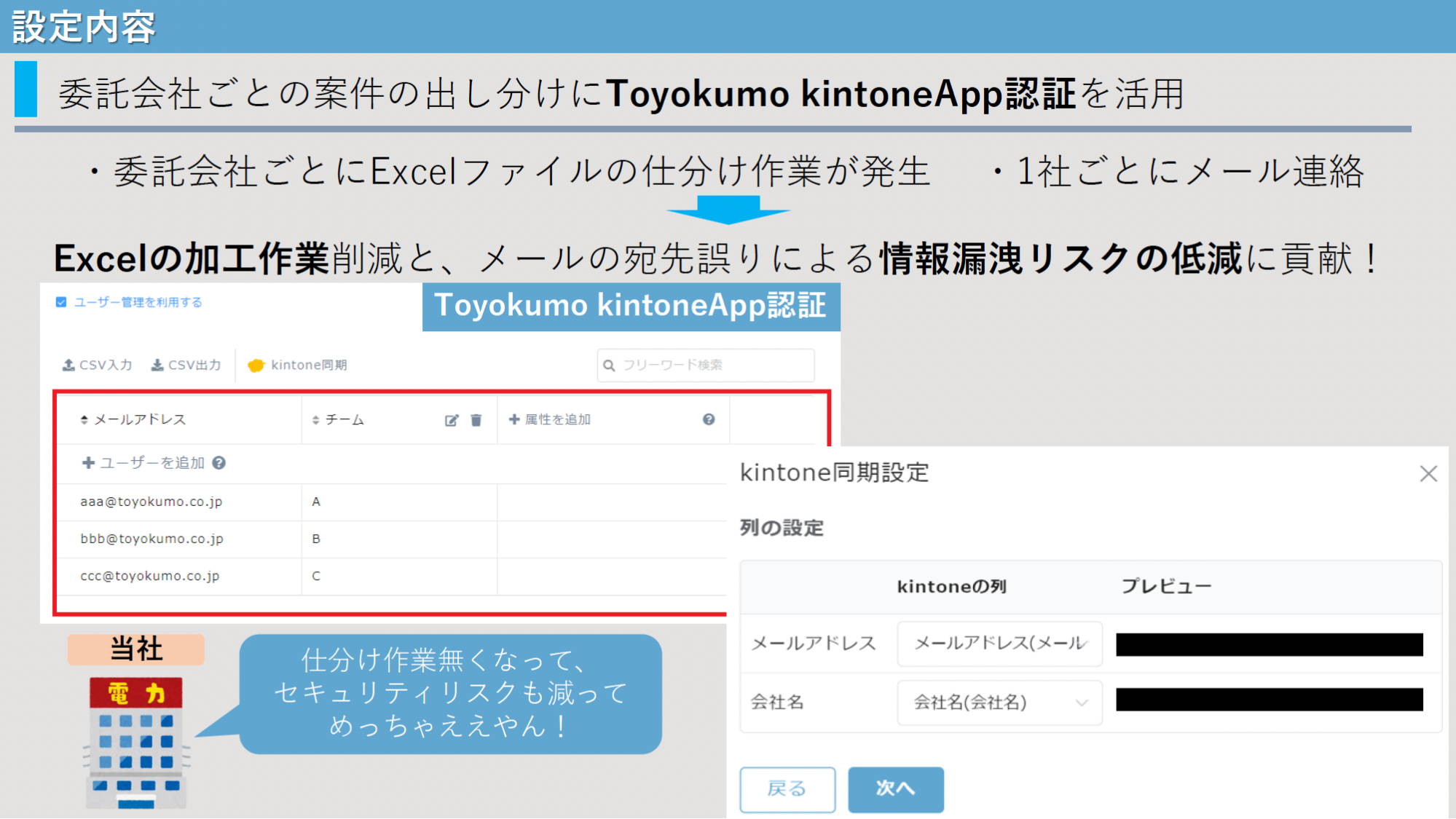
Task: Focus the フリーワード検索 search field
Action: 706,365
